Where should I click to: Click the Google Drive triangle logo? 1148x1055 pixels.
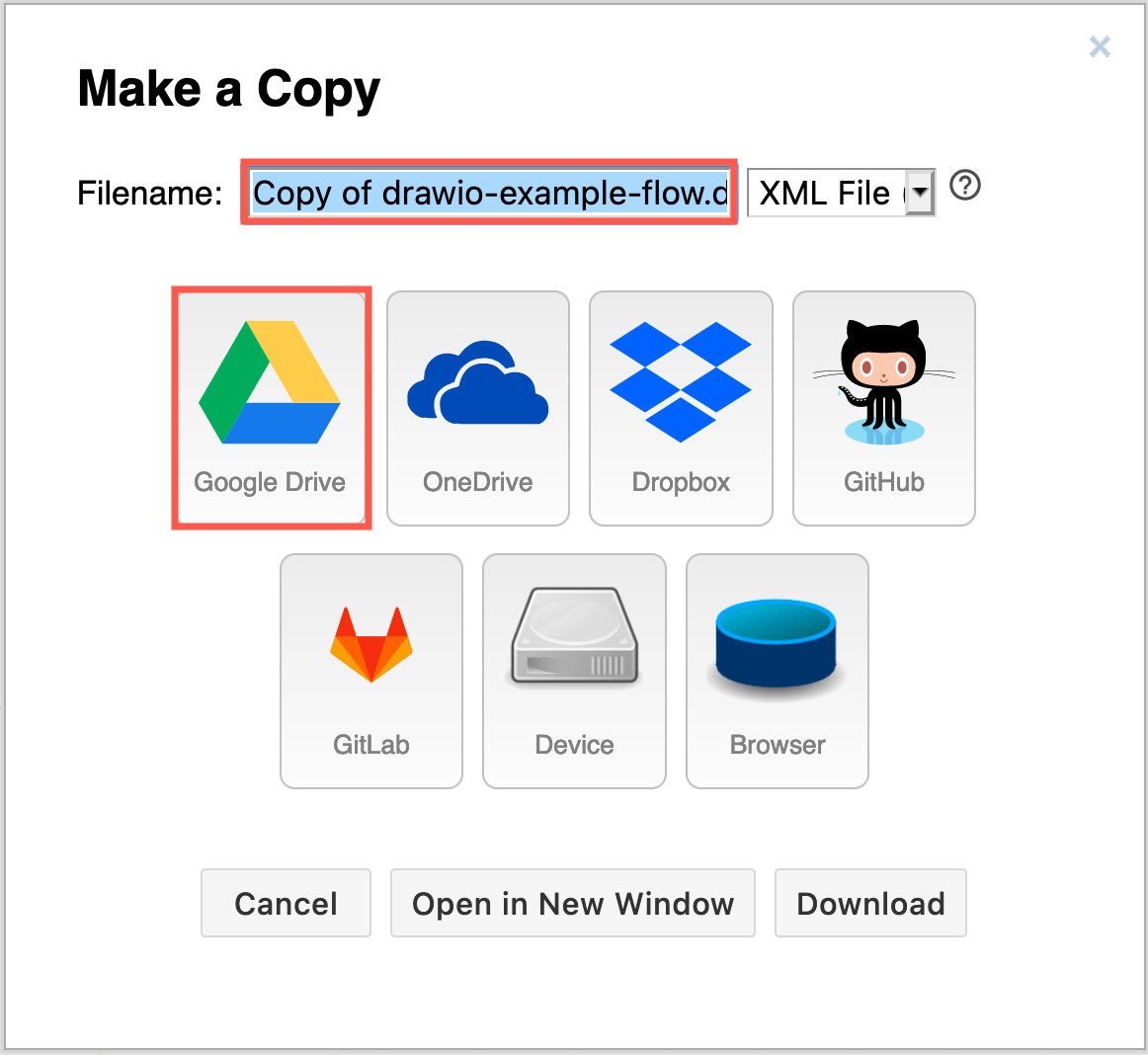click(271, 382)
